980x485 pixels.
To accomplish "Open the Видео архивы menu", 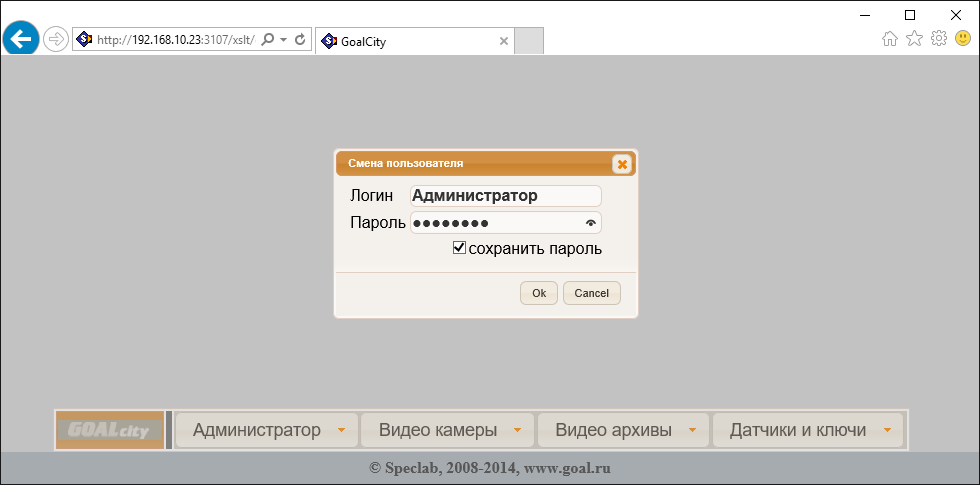I will [x=623, y=430].
